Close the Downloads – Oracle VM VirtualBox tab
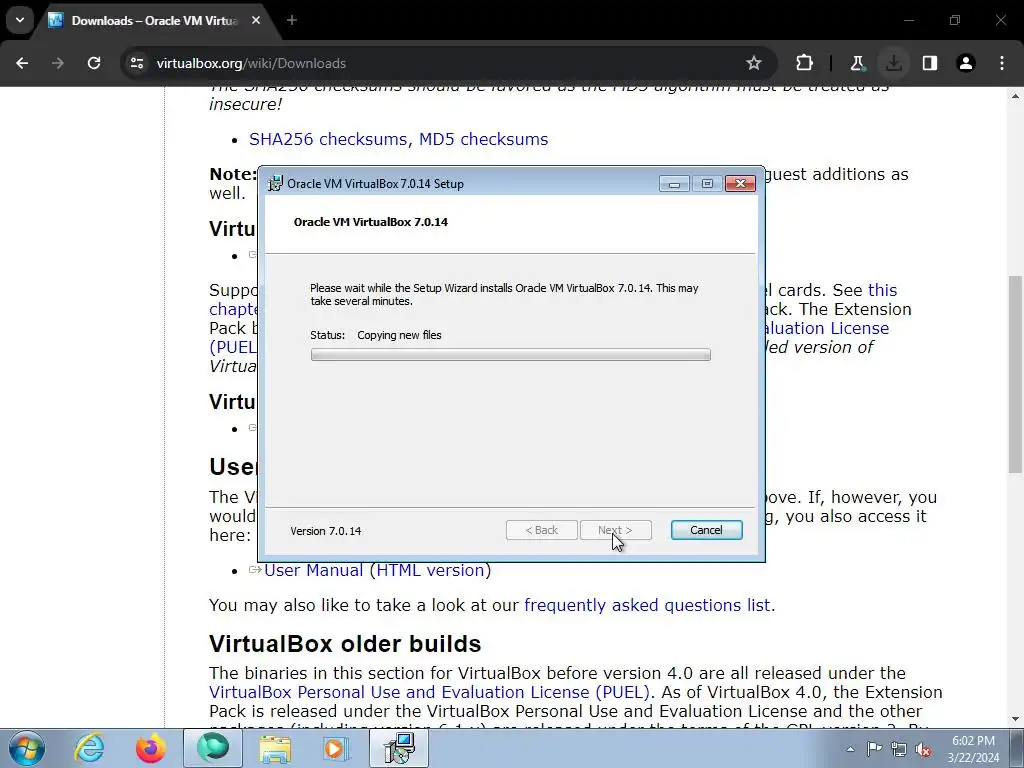 coord(256,20)
